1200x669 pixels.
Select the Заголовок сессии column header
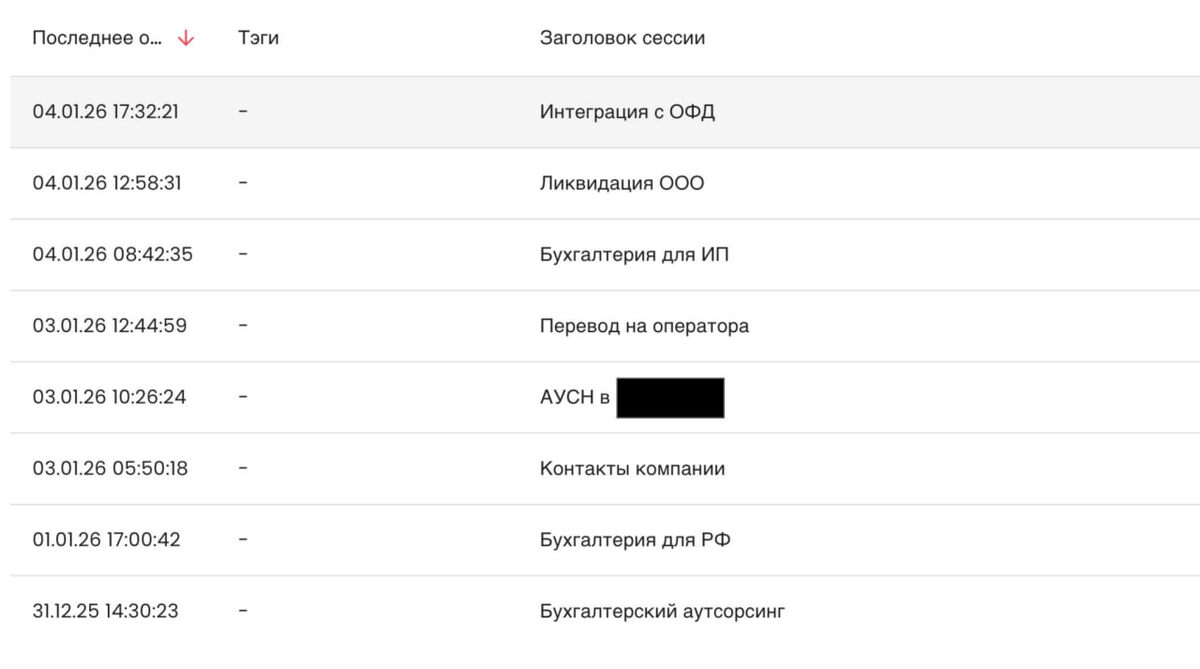[x=622, y=39]
